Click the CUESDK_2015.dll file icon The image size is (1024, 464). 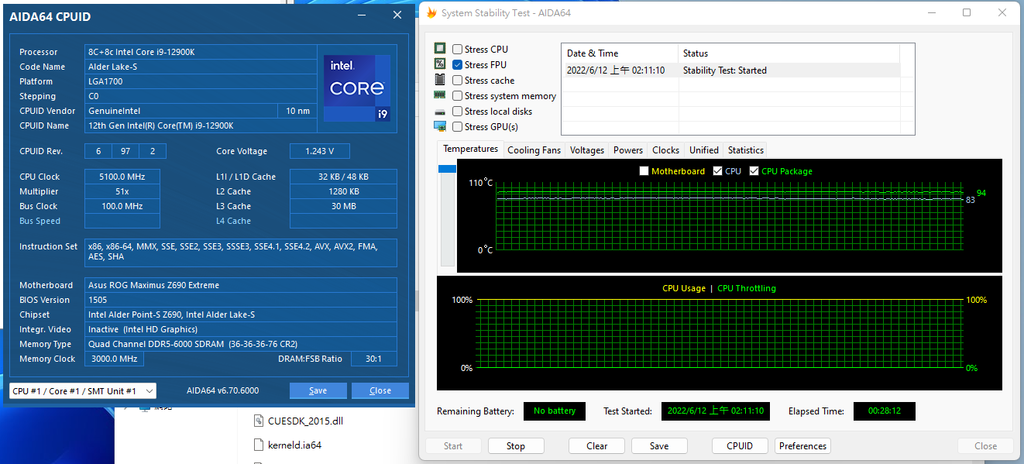point(260,420)
